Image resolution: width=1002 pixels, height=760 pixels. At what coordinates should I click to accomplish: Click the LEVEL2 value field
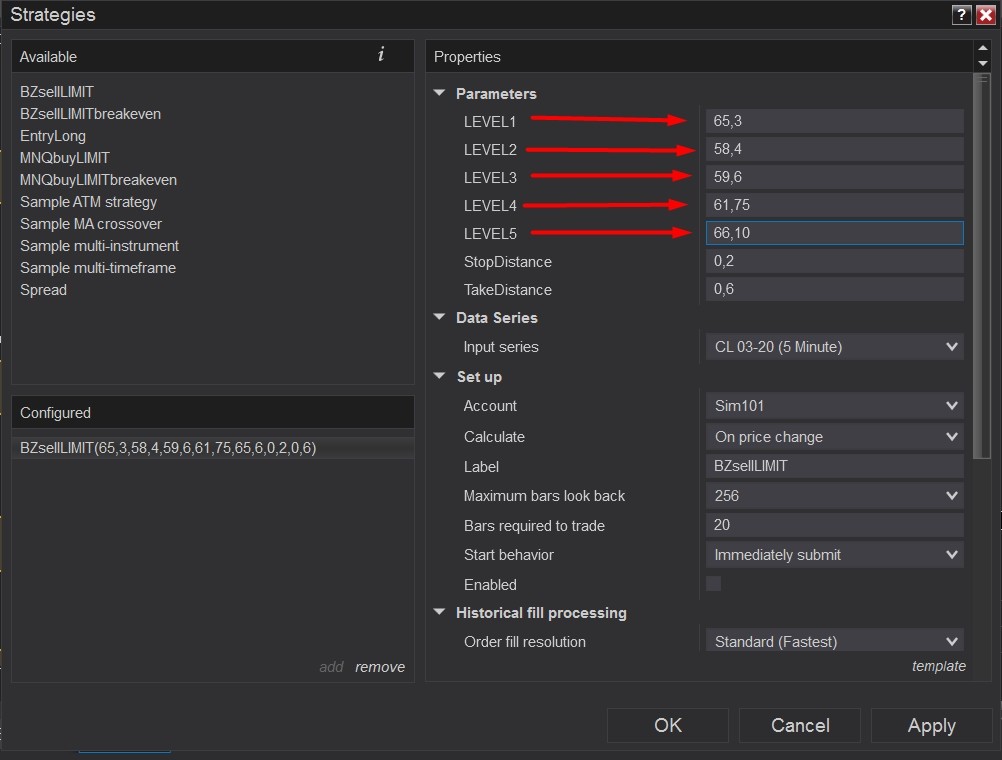click(835, 149)
